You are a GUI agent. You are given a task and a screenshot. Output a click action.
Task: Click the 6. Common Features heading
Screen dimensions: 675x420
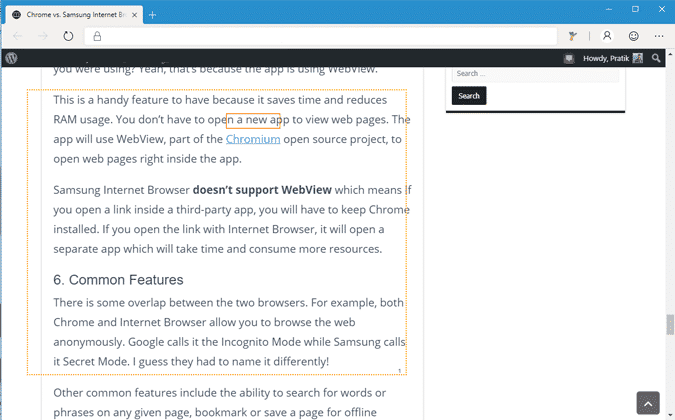click(x=118, y=280)
